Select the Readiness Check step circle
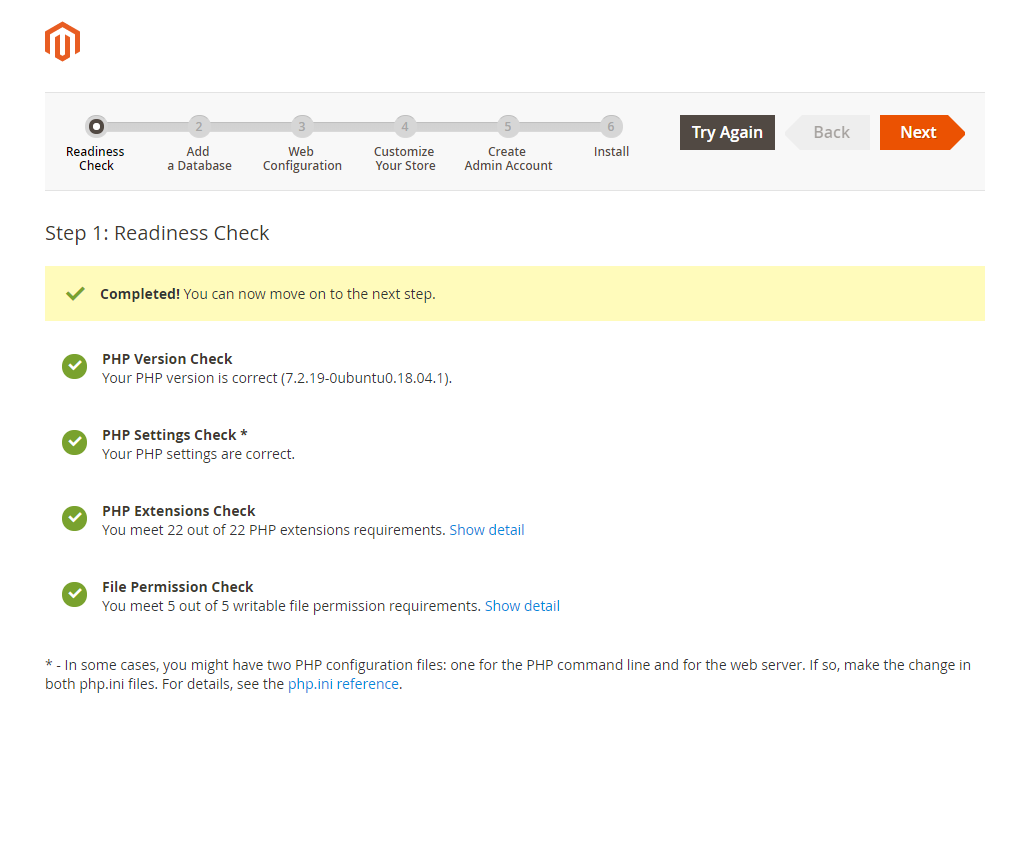Image resolution: width=1020 pixels, height=851 pixels. pos(96,127)
